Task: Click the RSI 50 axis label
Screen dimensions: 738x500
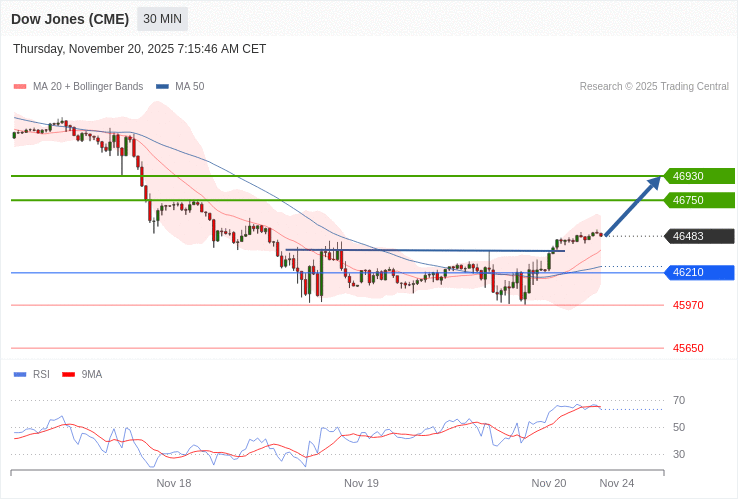Action: point(679,427)
